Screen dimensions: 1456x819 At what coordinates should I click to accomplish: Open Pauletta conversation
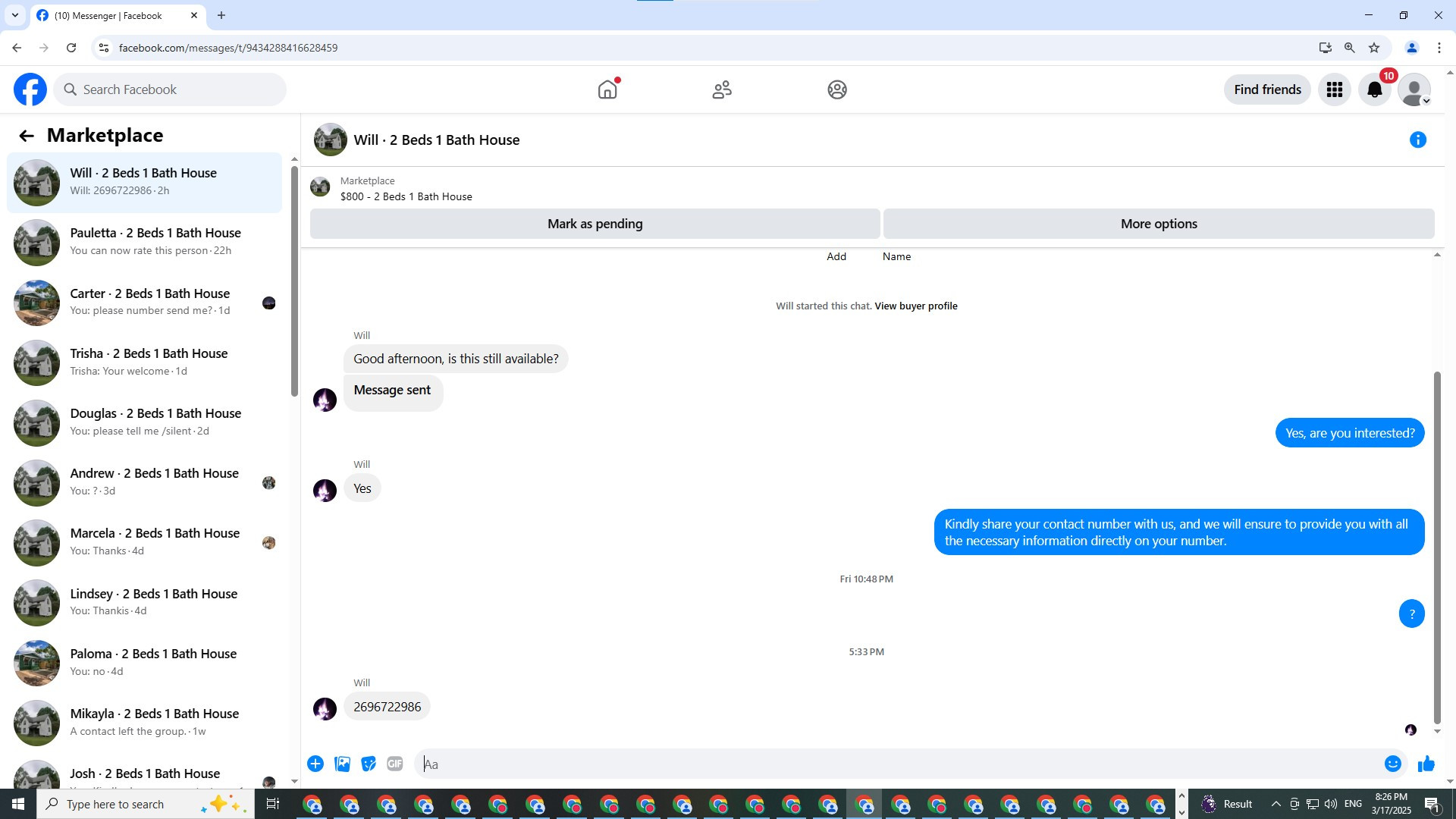coord(144,242)
